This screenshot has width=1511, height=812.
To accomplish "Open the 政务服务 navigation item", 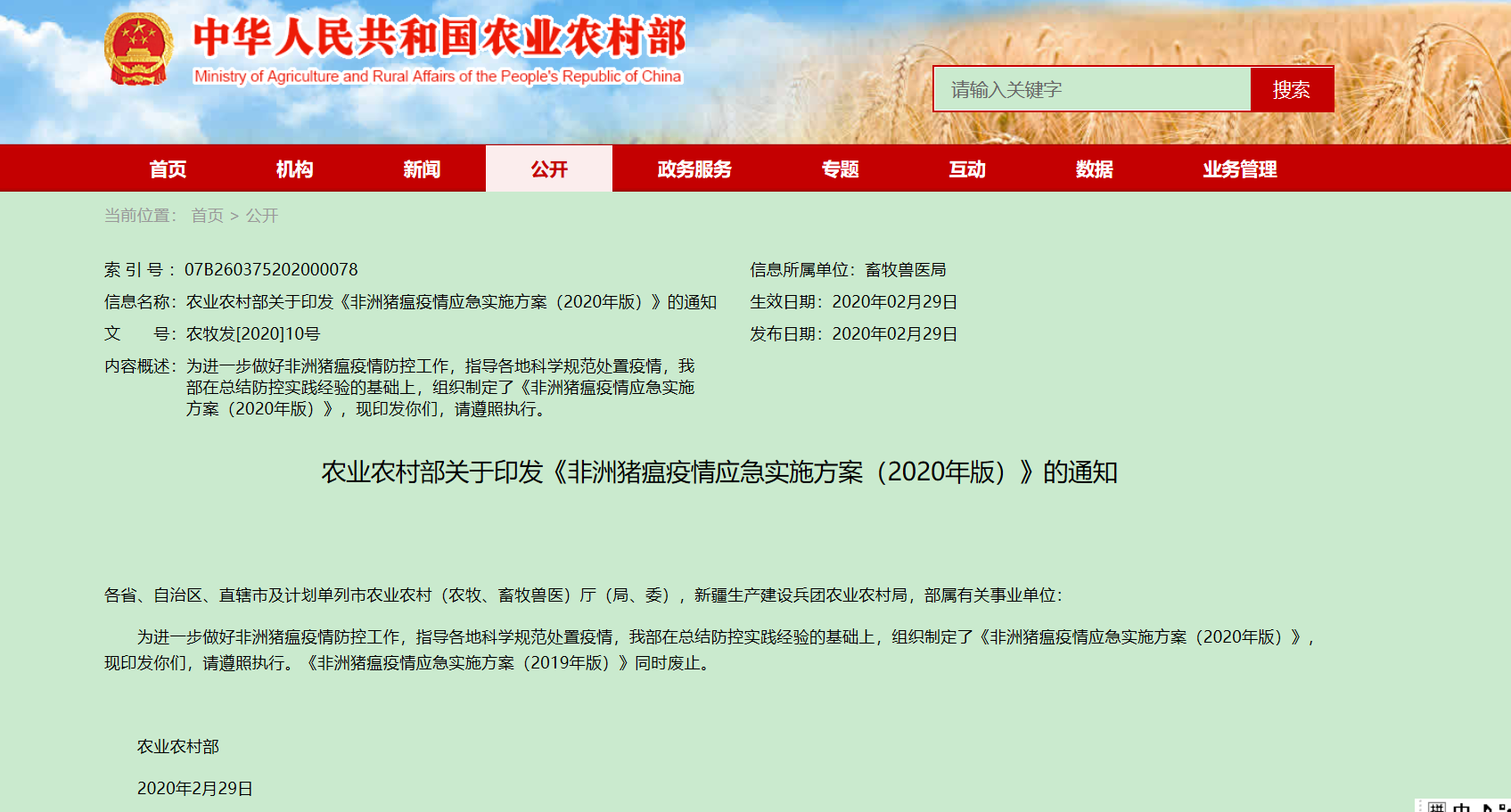I will [694, 169].
